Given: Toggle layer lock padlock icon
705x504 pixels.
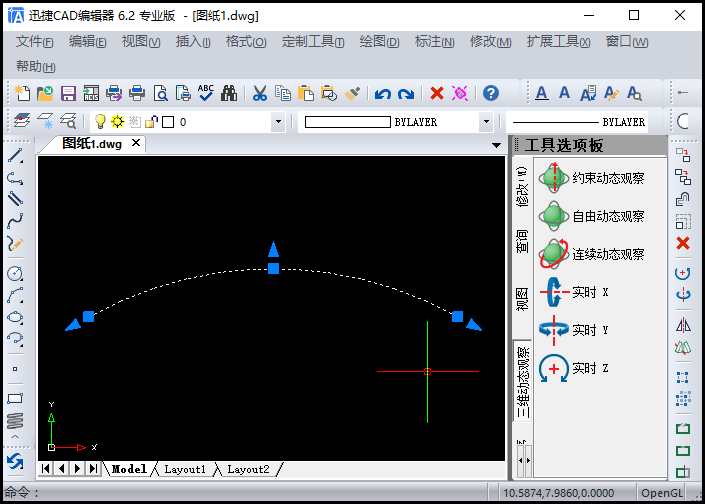Looking at the screenshot, I should pyautogui.click(x=152, y=121).
